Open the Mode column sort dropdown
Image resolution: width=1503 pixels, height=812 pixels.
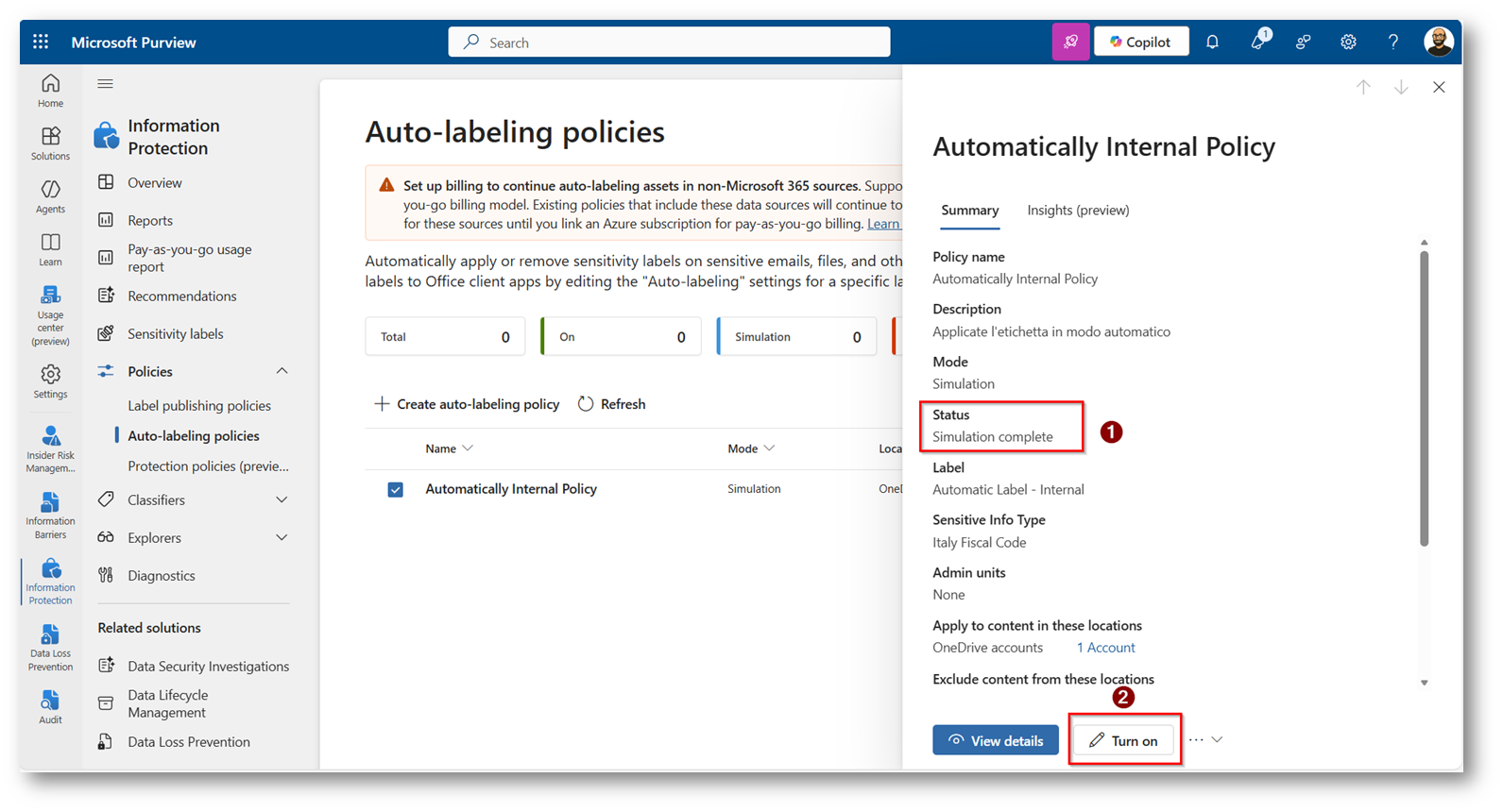[x=769, y=448]
